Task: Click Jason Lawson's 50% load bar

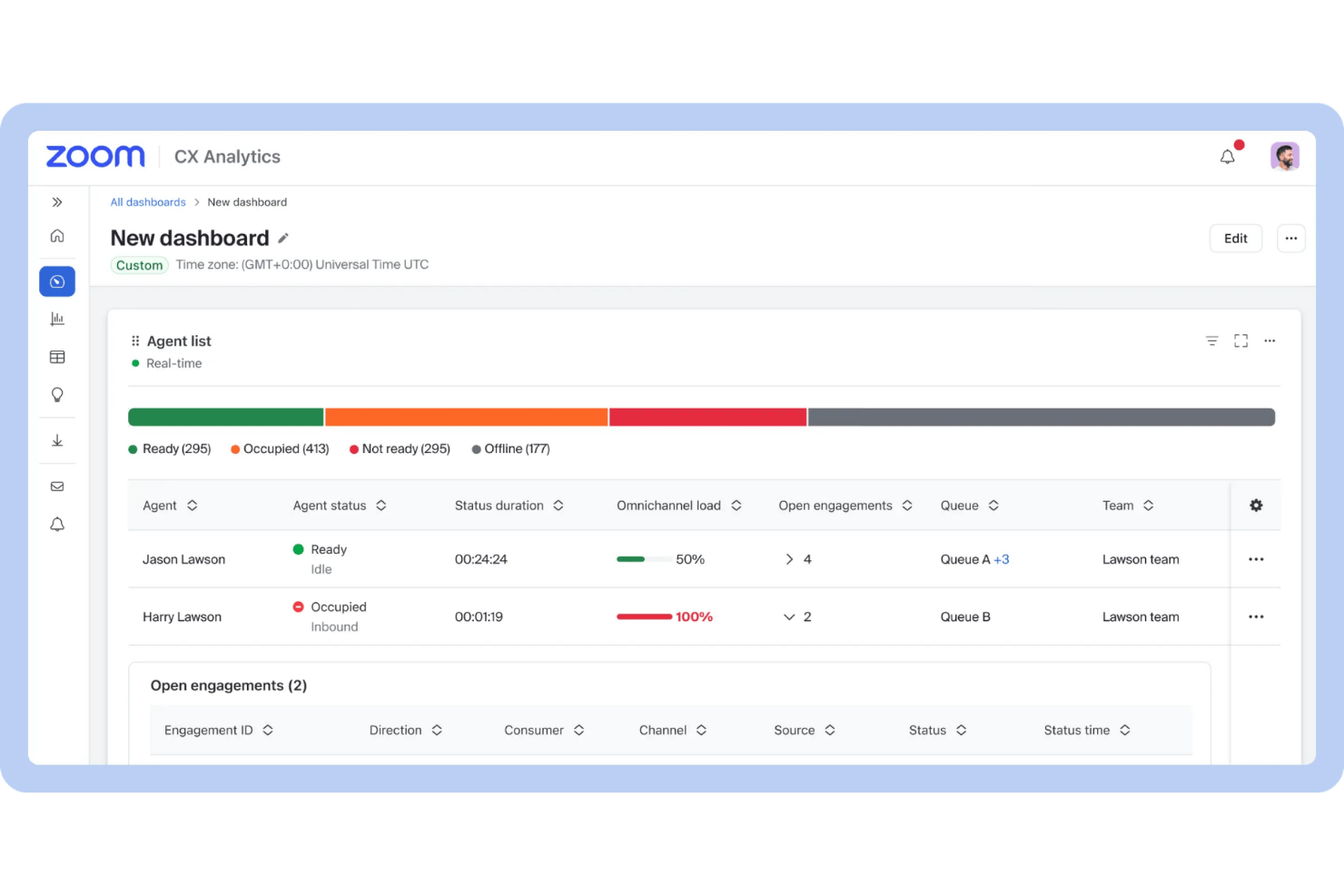Action: [x=644, y=559]
